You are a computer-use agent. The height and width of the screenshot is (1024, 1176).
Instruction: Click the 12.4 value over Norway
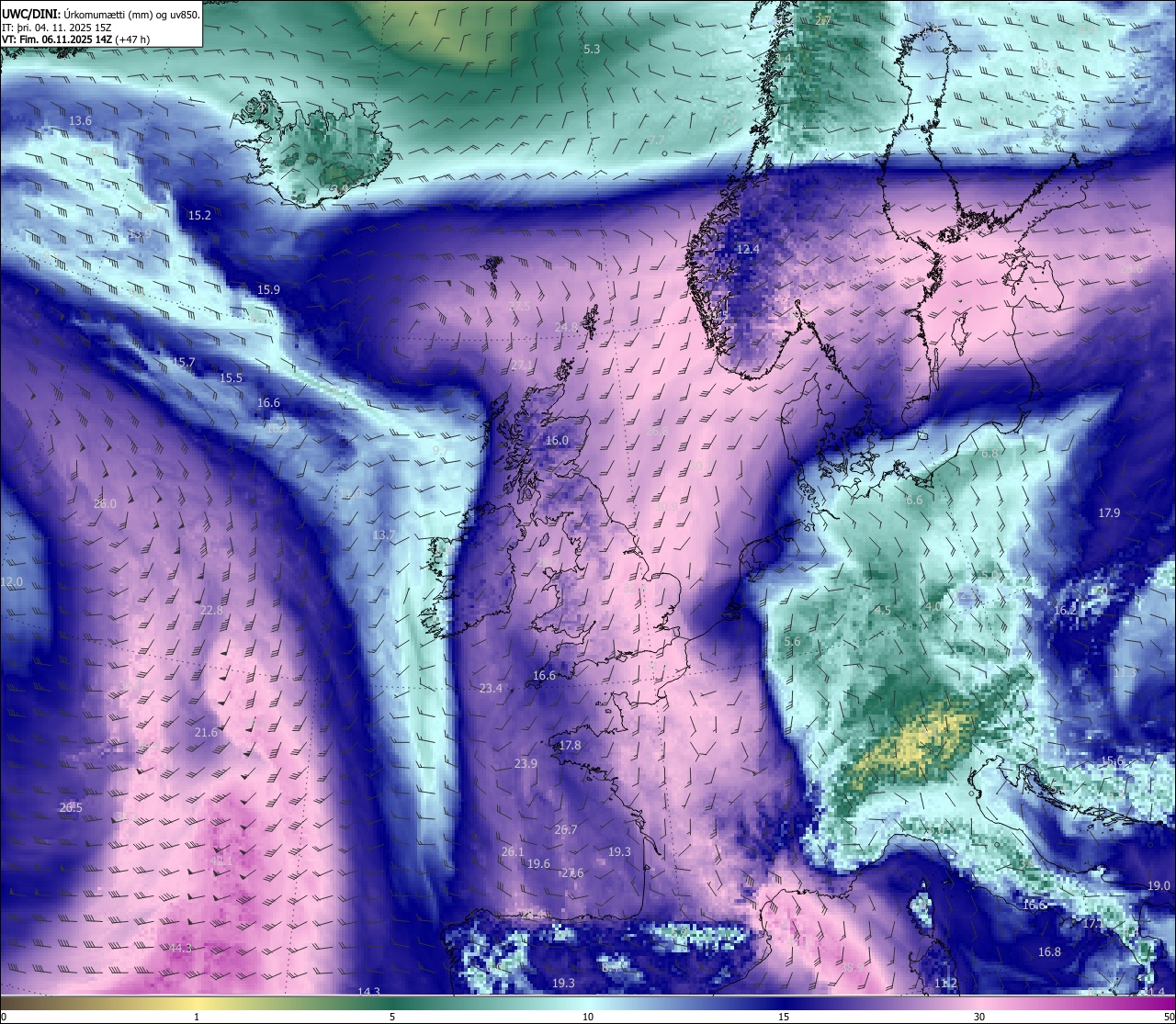click(x=748, y=250)
